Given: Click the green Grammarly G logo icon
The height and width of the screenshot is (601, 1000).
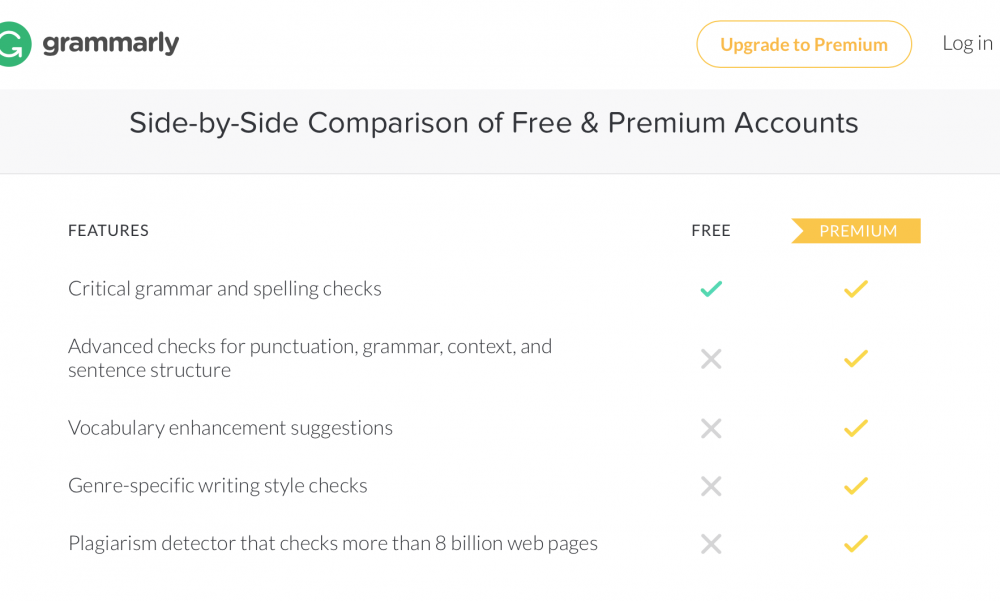Looking at the screenshot, I should click(14, 44).
